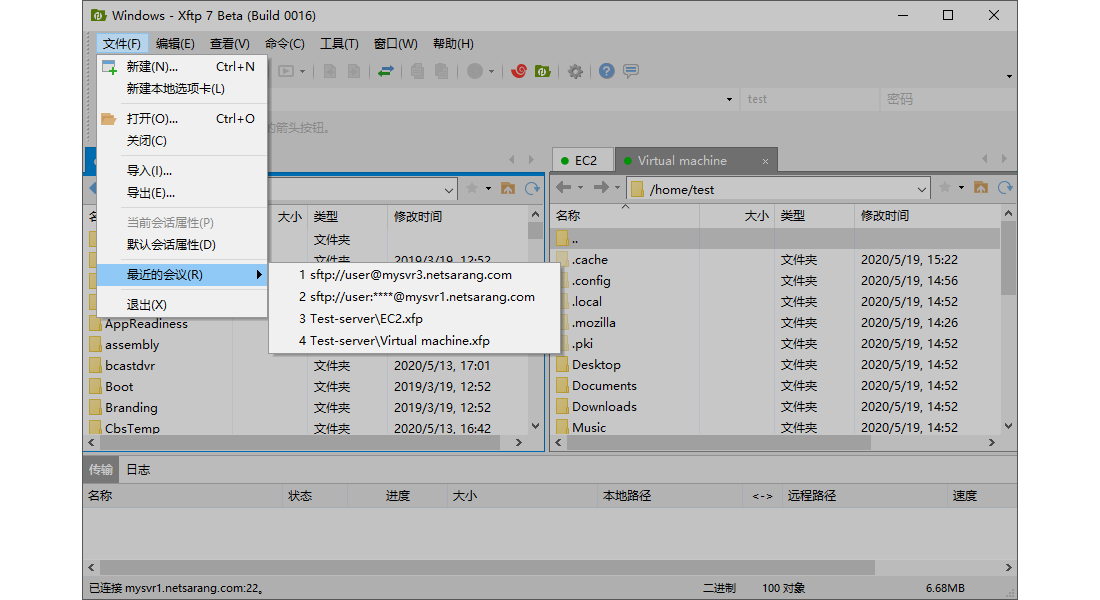
Task: Open the 编辑(E) menu
Action: (x=175, y=44)
